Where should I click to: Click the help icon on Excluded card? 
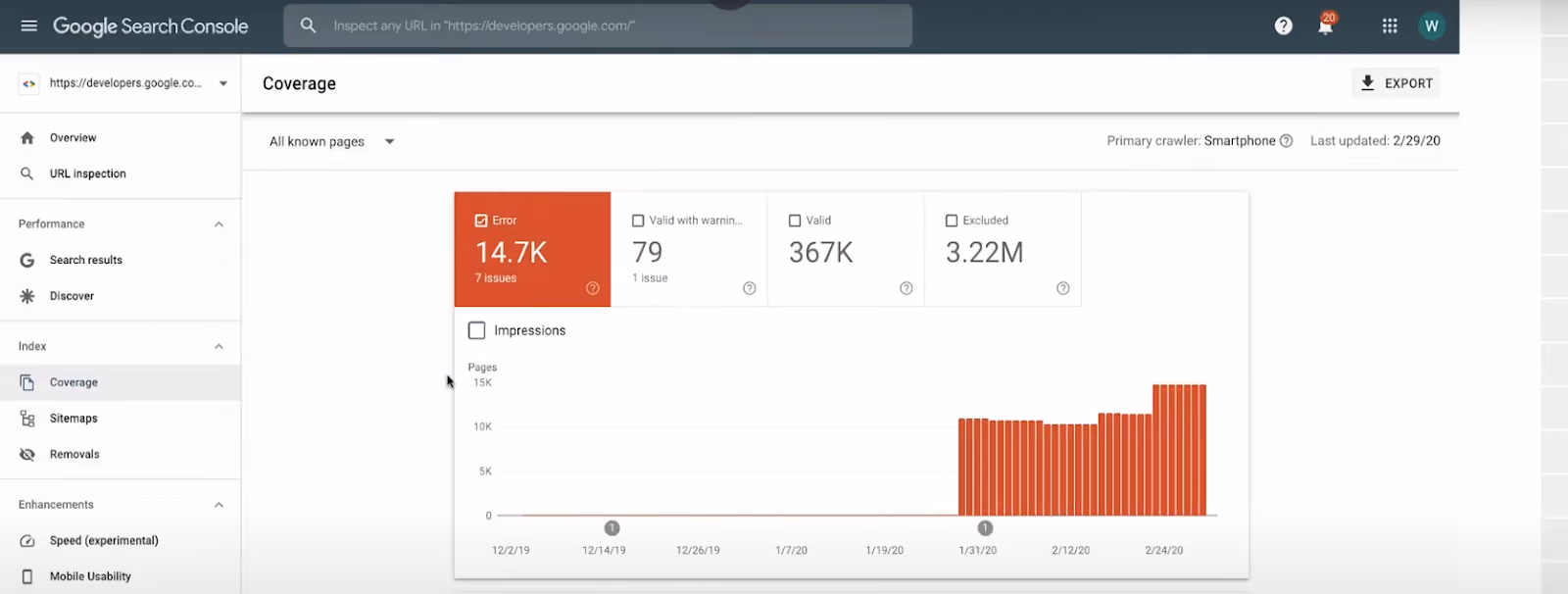1062,288
